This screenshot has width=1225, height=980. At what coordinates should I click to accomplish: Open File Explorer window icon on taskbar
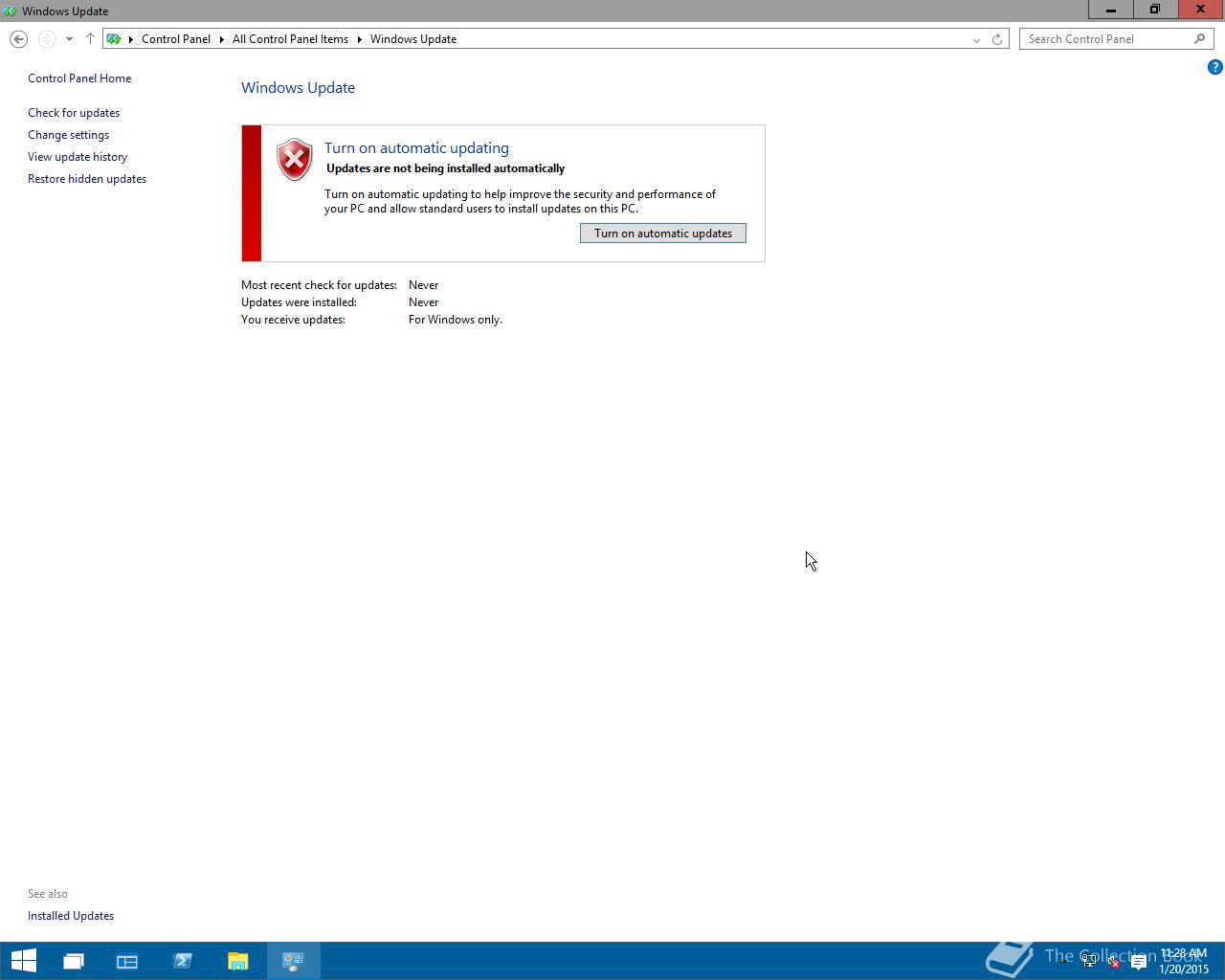point(74,961)
